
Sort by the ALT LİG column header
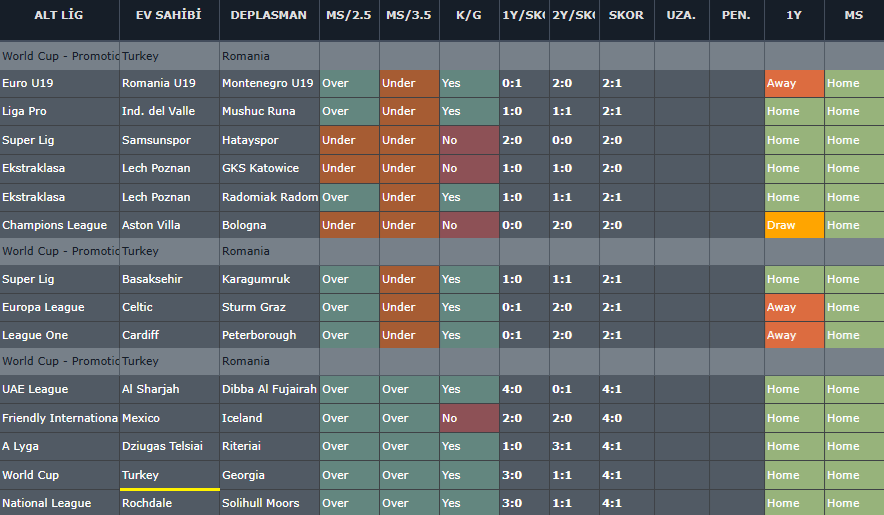click(59, 20)
